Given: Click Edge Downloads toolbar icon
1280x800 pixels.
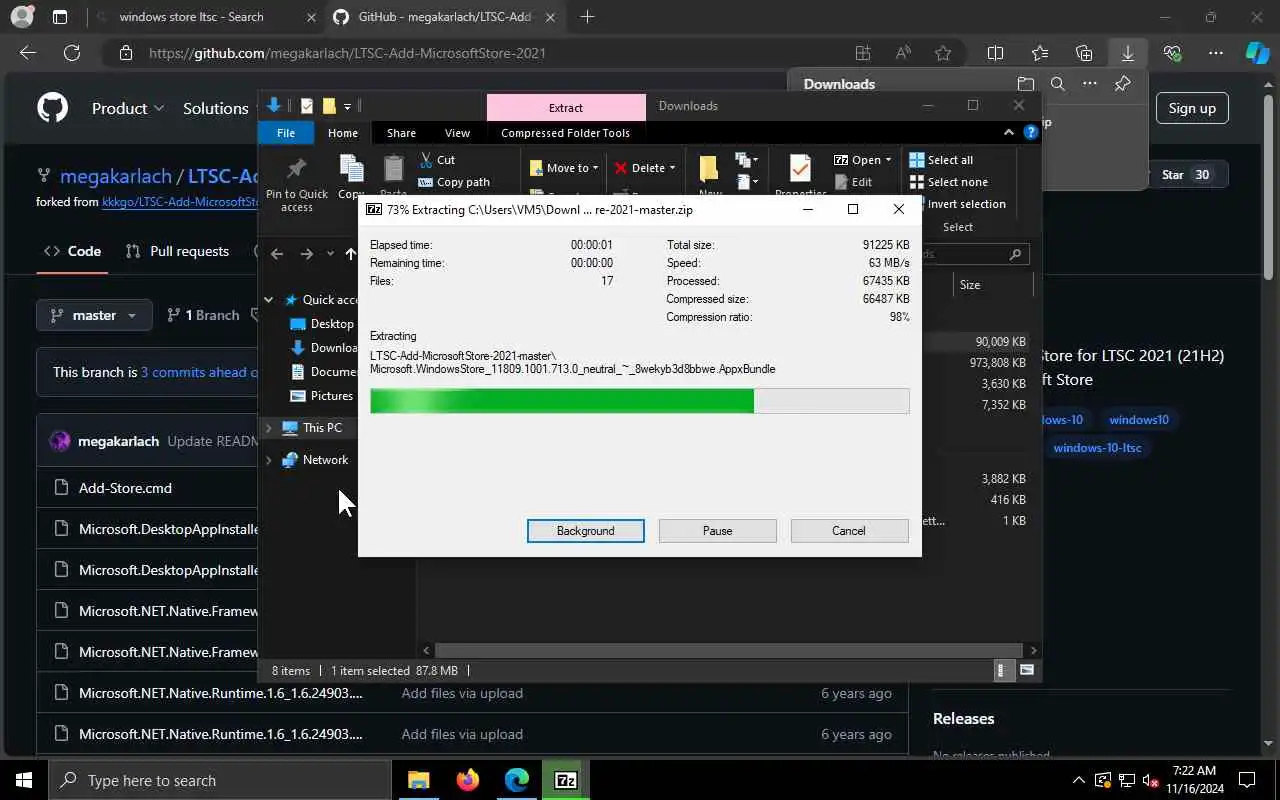Looking at the screenshot, I should pos(1127,53).
